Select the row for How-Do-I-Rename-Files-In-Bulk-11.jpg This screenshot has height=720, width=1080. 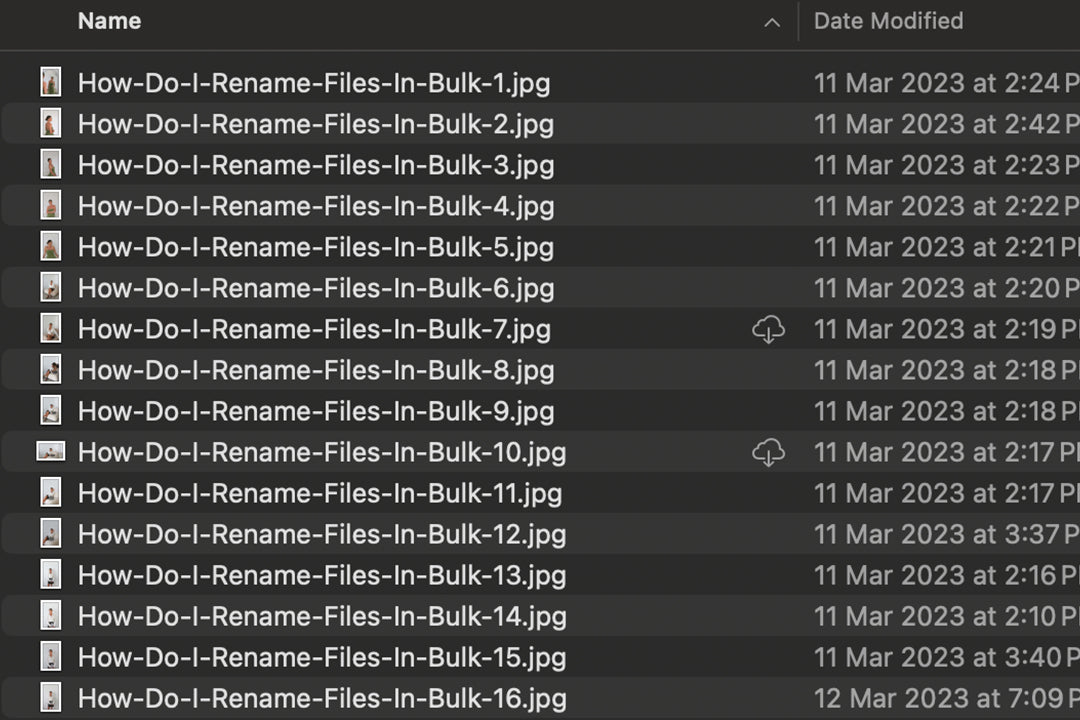(400, 492)
